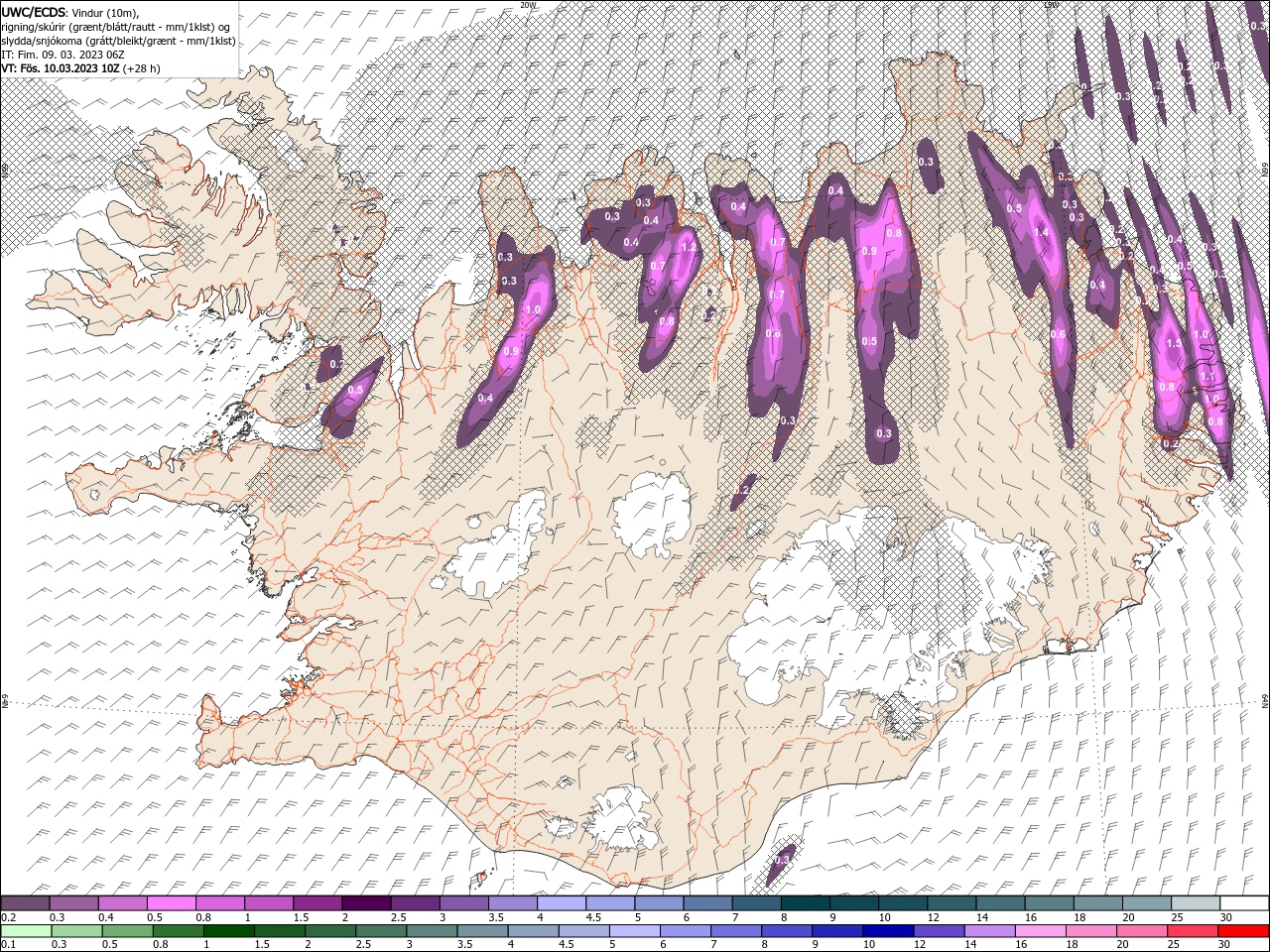Click the '20W' longitude label
Viewport: 1270px width, 952px height.
528,5
